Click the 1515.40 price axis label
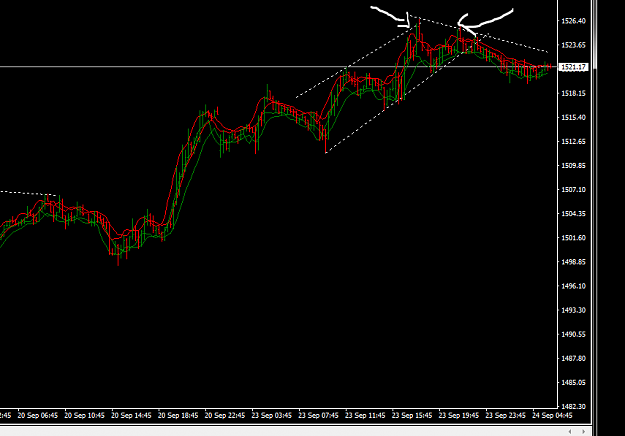625x436 pixels. [x=574, y=117]
